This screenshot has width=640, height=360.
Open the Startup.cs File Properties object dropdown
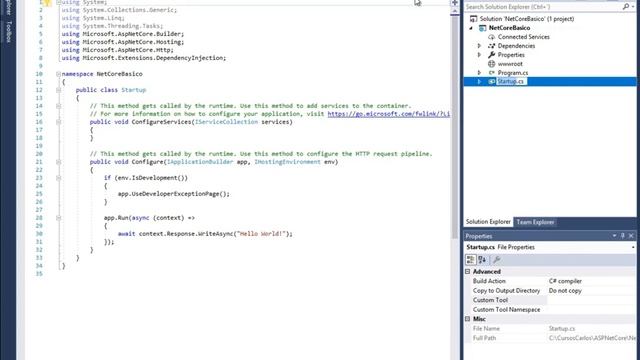[633, 247]
